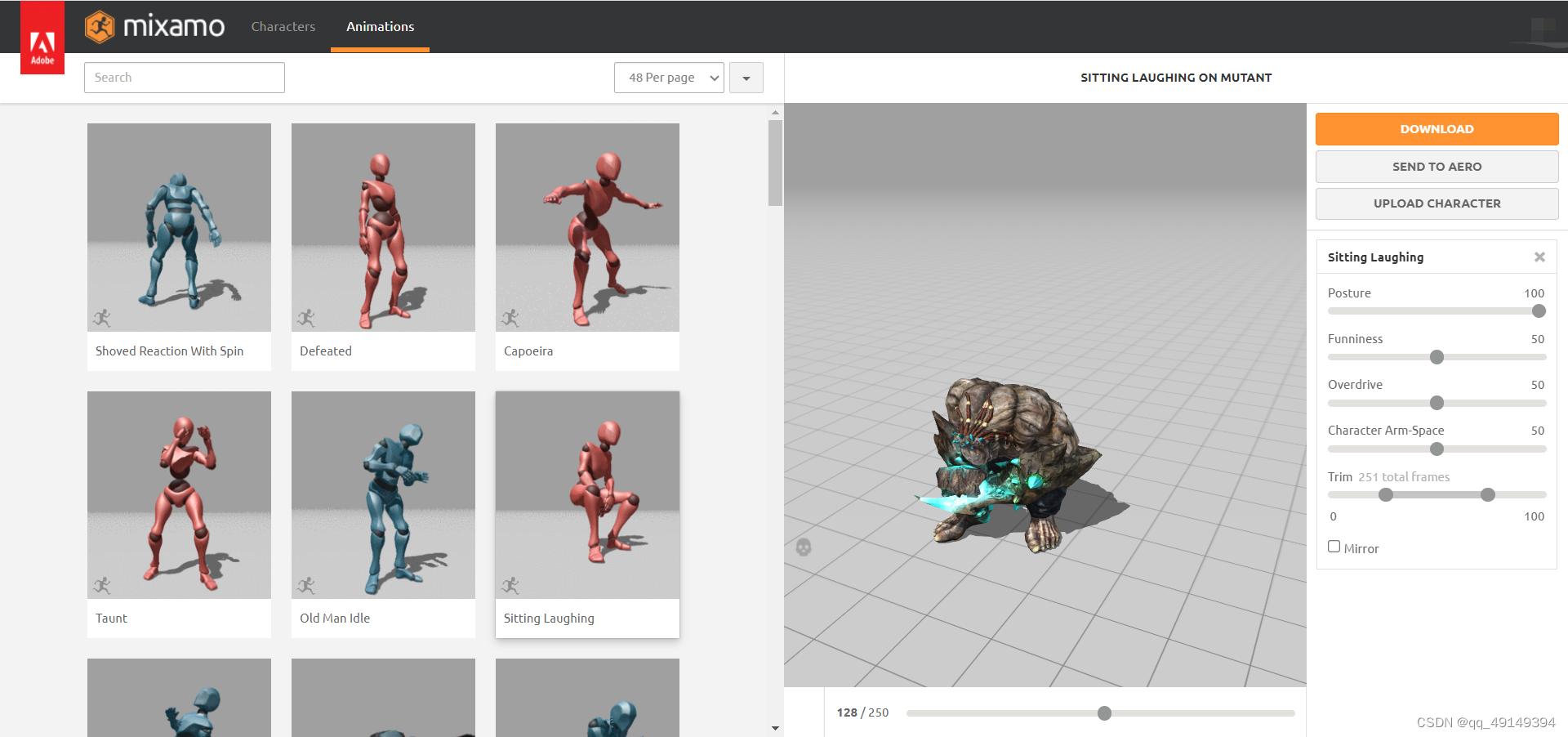
Task: Focus the Search input field
Action: tap(185, 78)
